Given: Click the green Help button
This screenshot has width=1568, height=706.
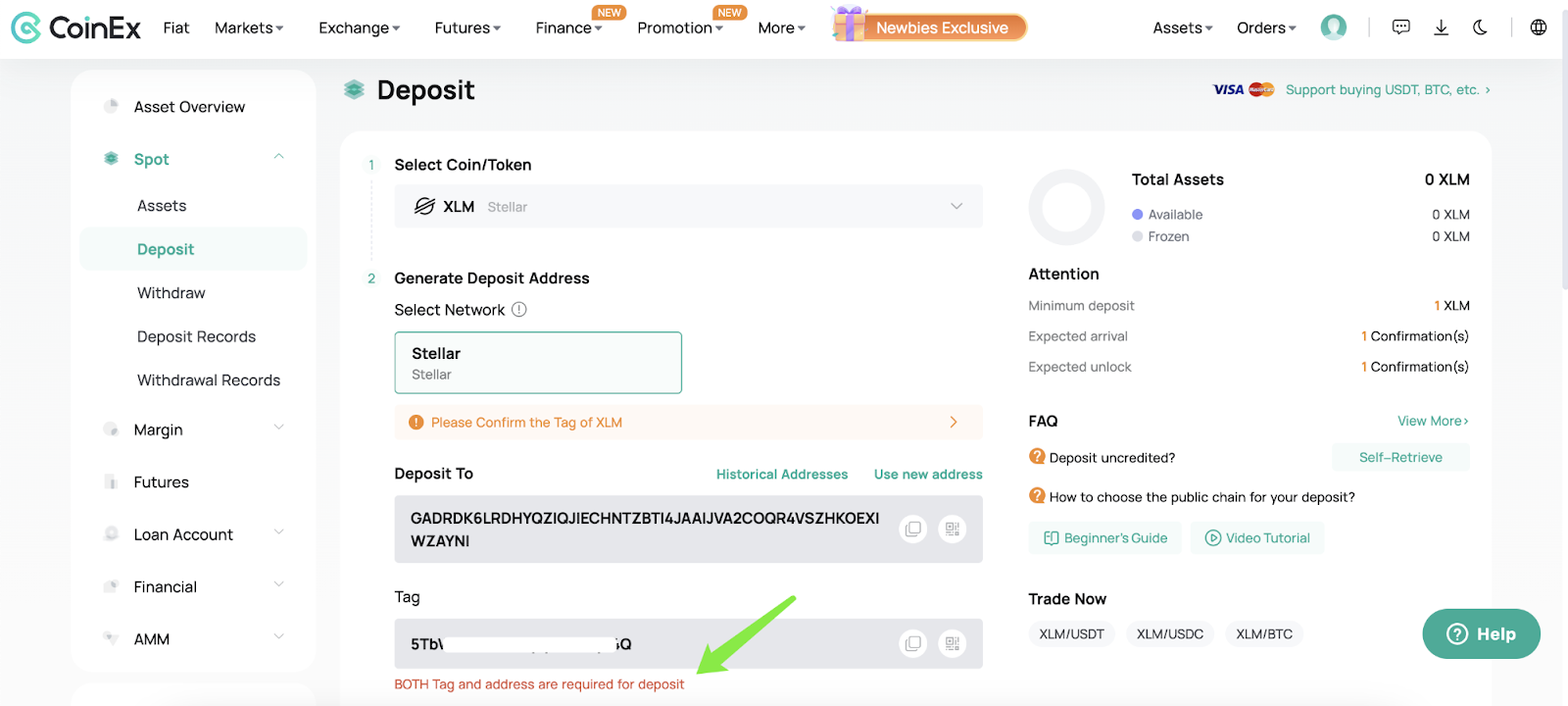Looking at the screenshot, I should pos(1482,633).
